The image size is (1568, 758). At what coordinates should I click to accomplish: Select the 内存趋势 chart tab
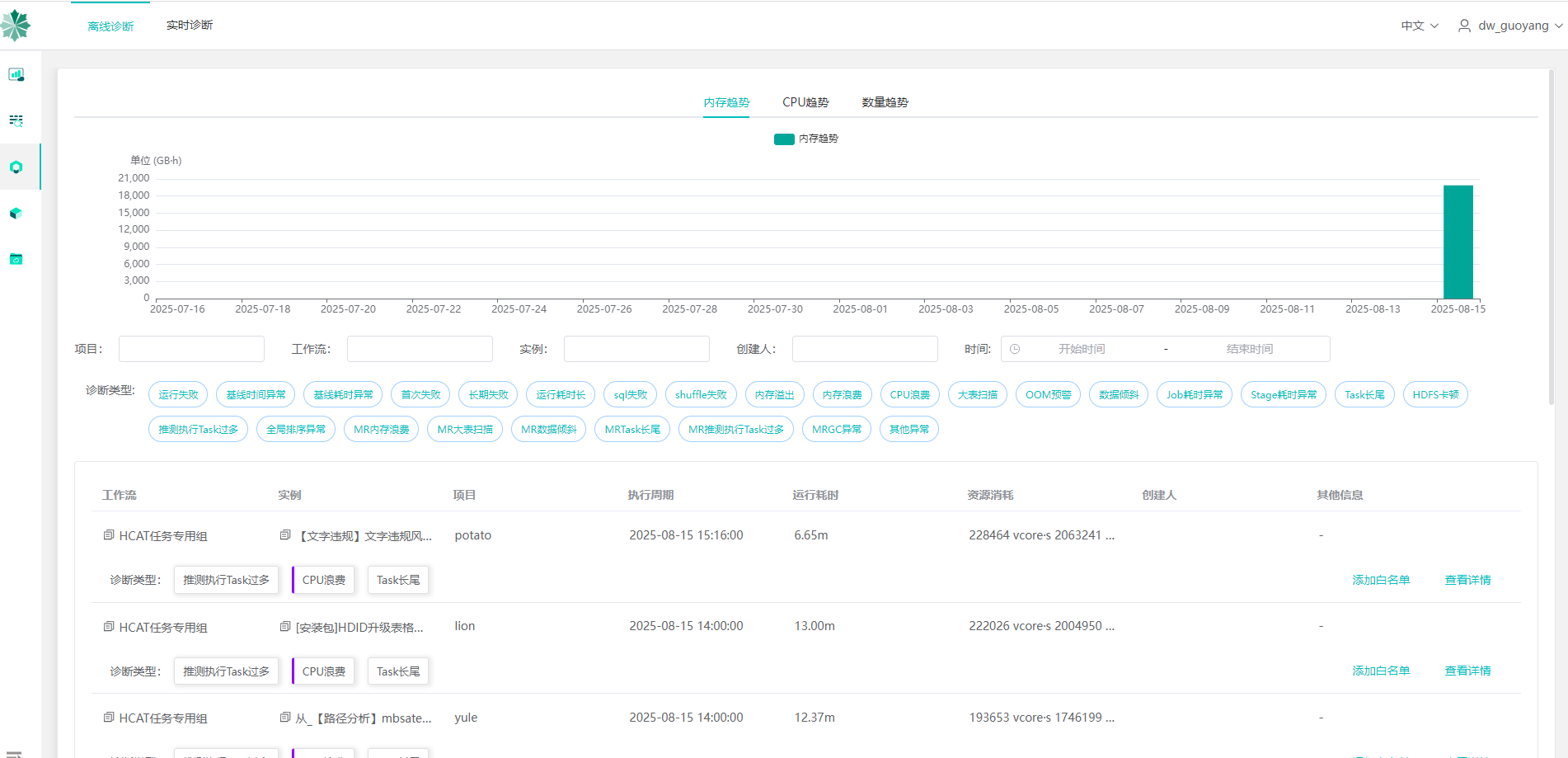726,102
